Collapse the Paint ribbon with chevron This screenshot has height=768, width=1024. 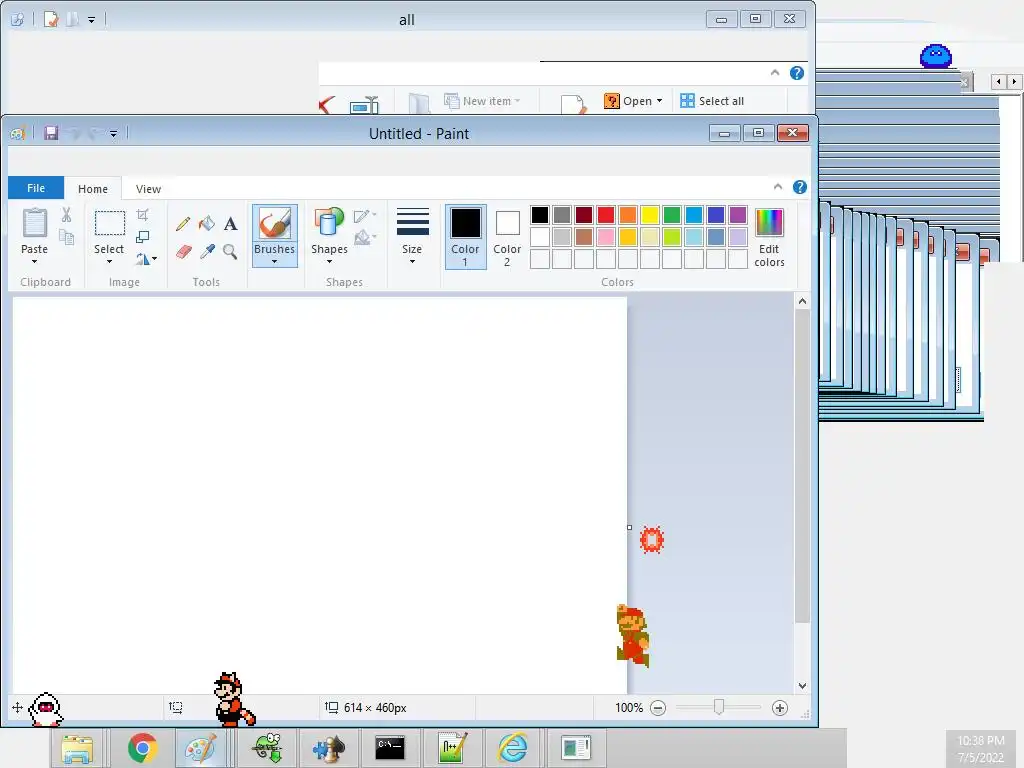pos(778,187)
